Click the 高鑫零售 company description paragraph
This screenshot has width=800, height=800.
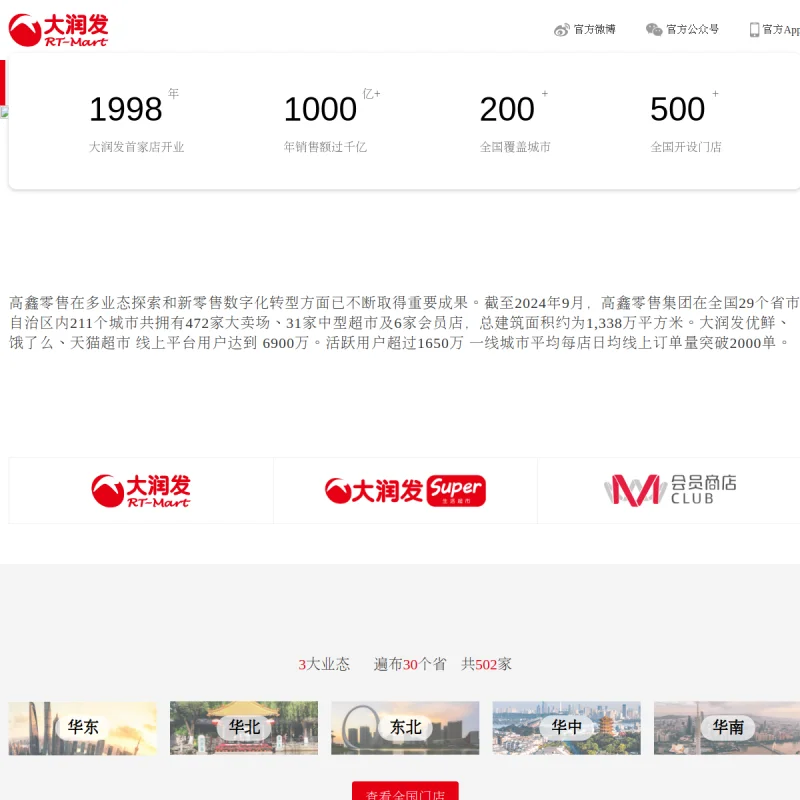(x=404, y=322)
